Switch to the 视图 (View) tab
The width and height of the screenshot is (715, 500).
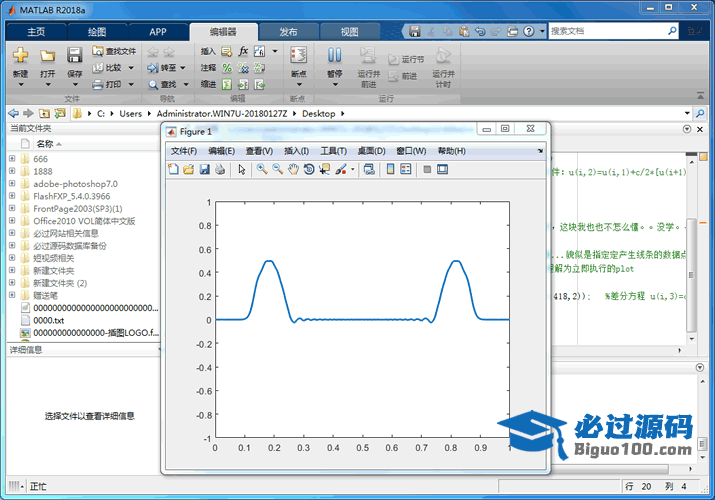point(350,32)
